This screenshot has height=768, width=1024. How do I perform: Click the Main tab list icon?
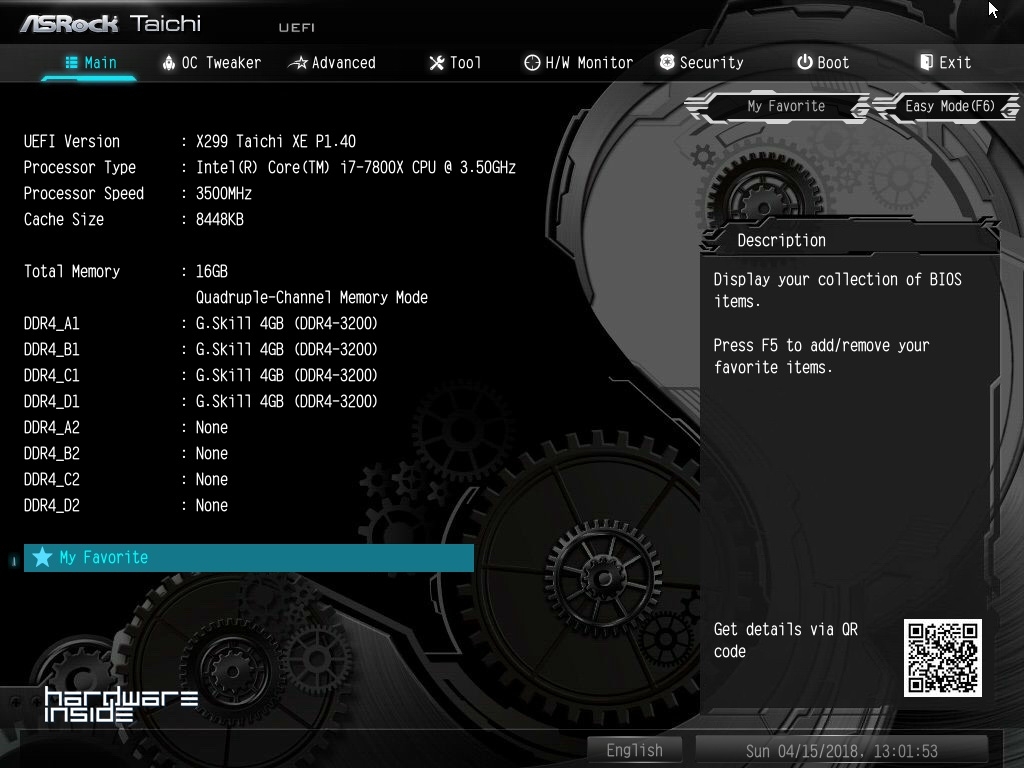[72, 63]
